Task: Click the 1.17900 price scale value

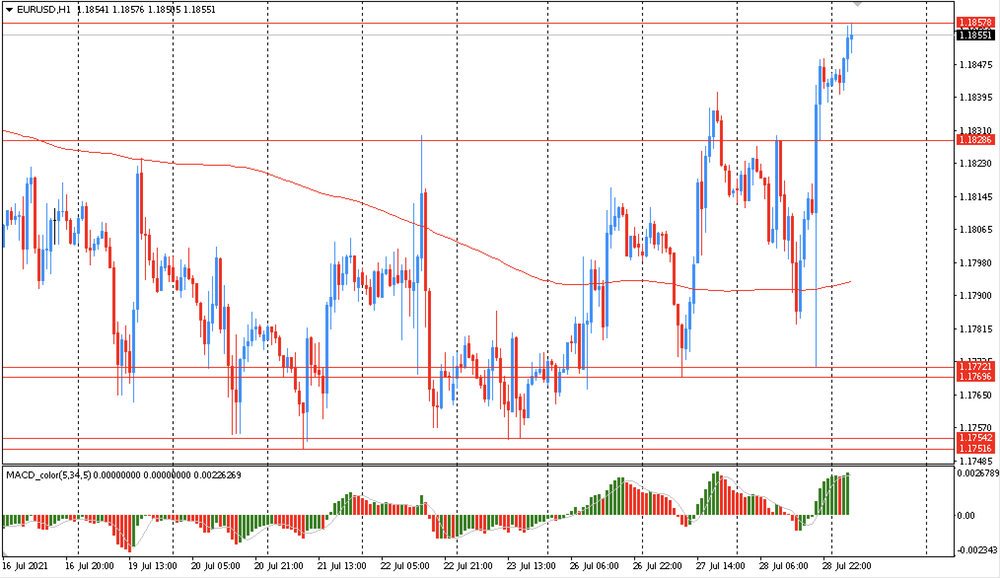Action: [976, 296]
